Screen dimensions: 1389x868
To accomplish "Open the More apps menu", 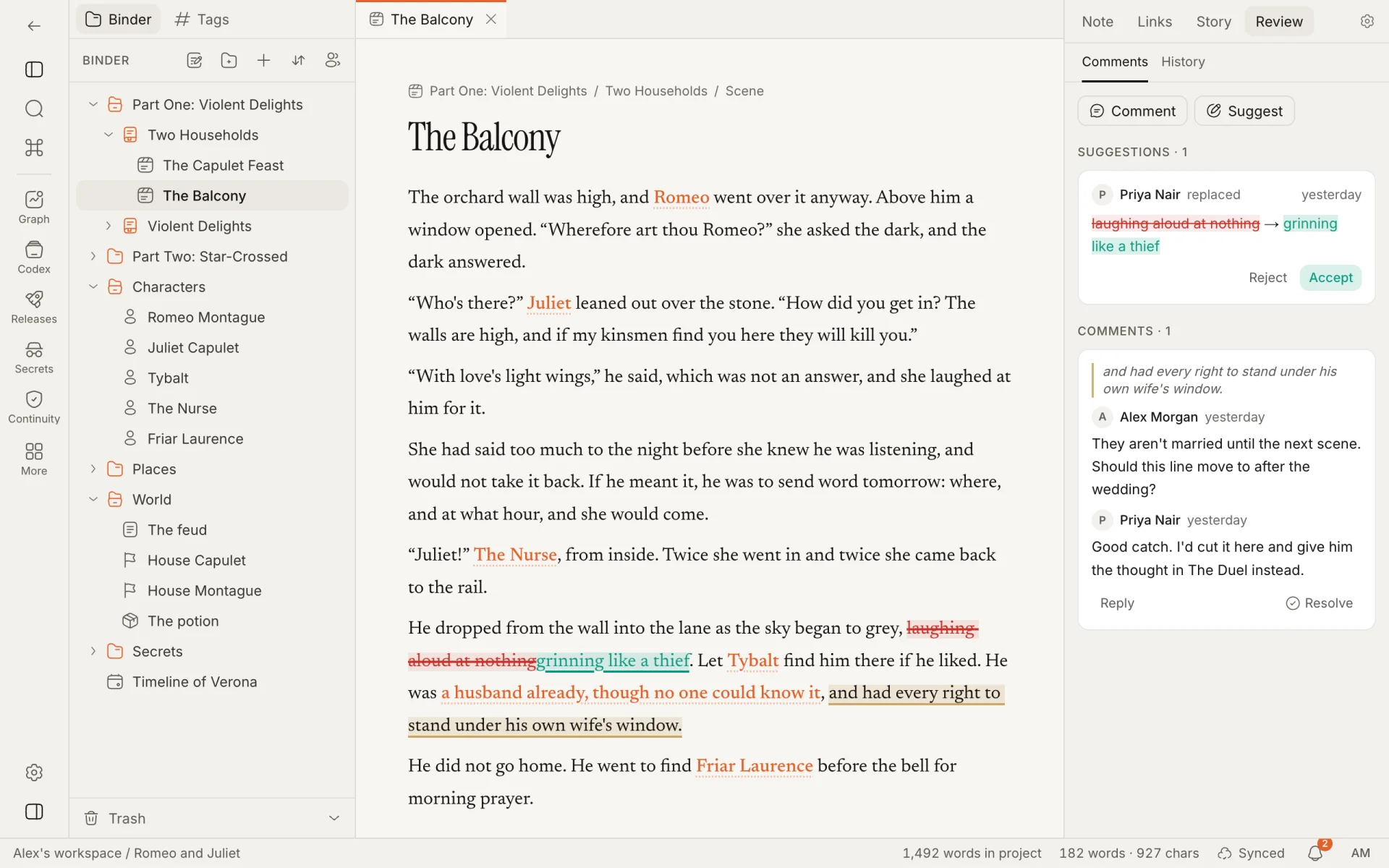I will (34, 459).
